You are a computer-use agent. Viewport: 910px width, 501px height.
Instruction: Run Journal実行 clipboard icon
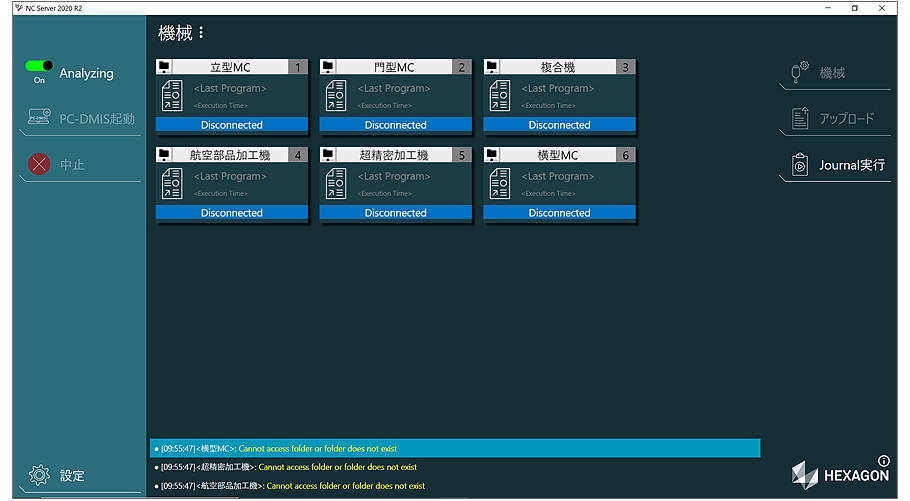(800, 165)
